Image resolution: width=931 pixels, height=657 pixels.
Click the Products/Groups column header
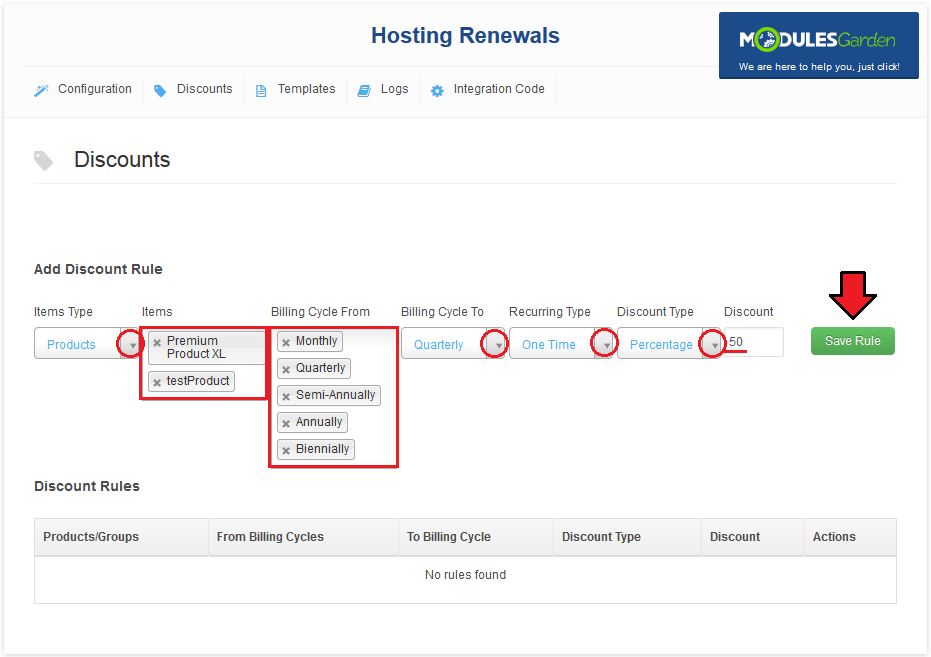(x=121, y=537)
